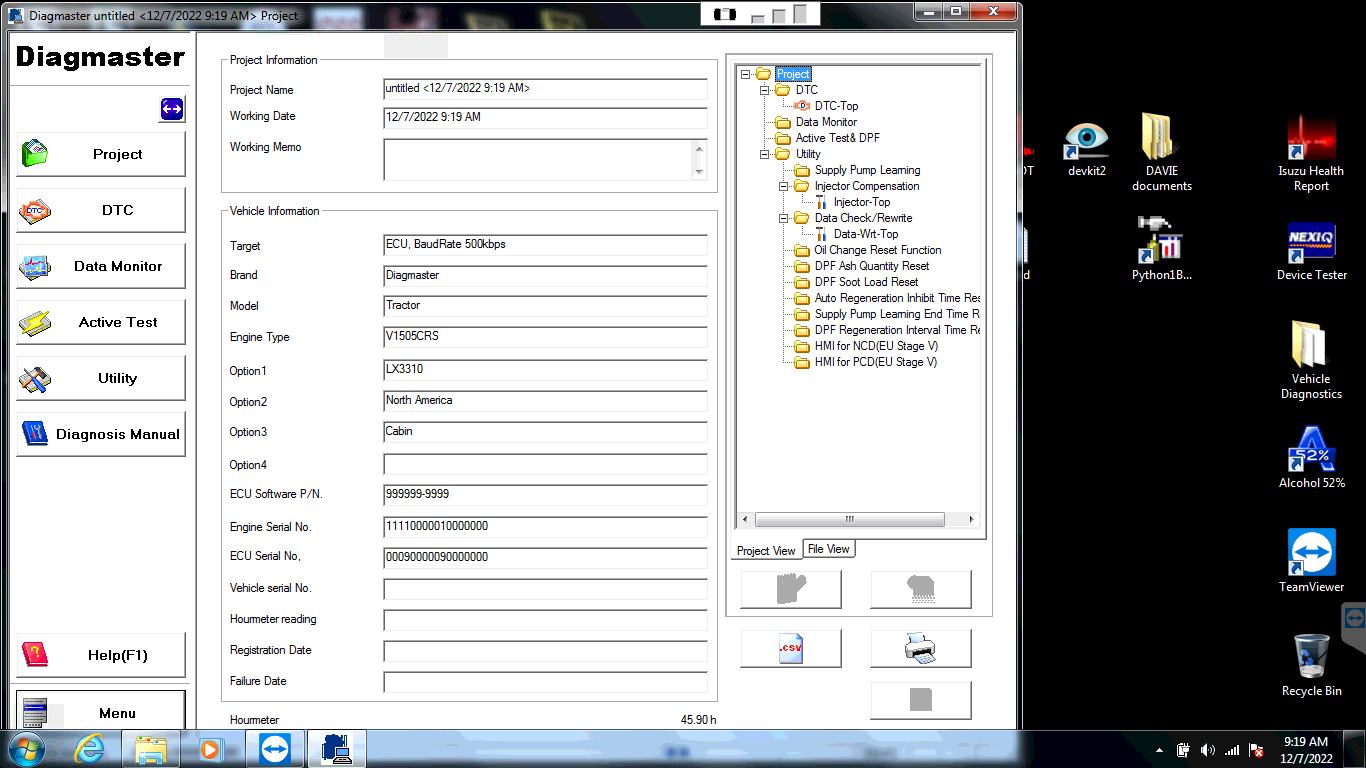Export data with the .csv icon button
This screenshot has width=1366, height=768.
point(791,649)
